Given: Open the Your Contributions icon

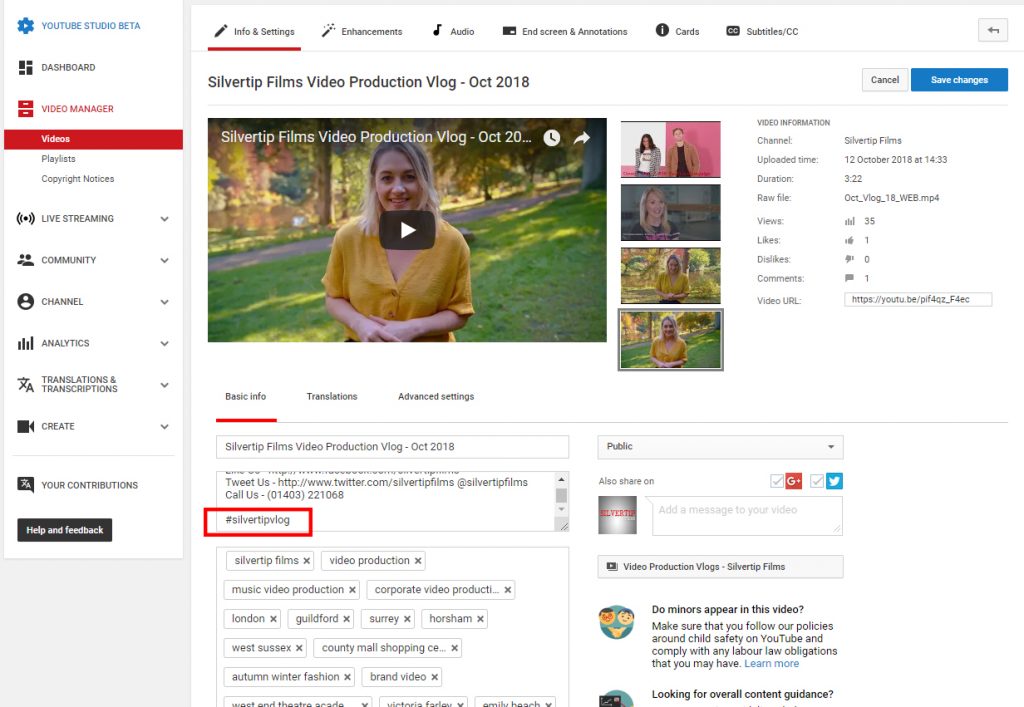Looking at the screenshot, I should (x=25, y=484).
